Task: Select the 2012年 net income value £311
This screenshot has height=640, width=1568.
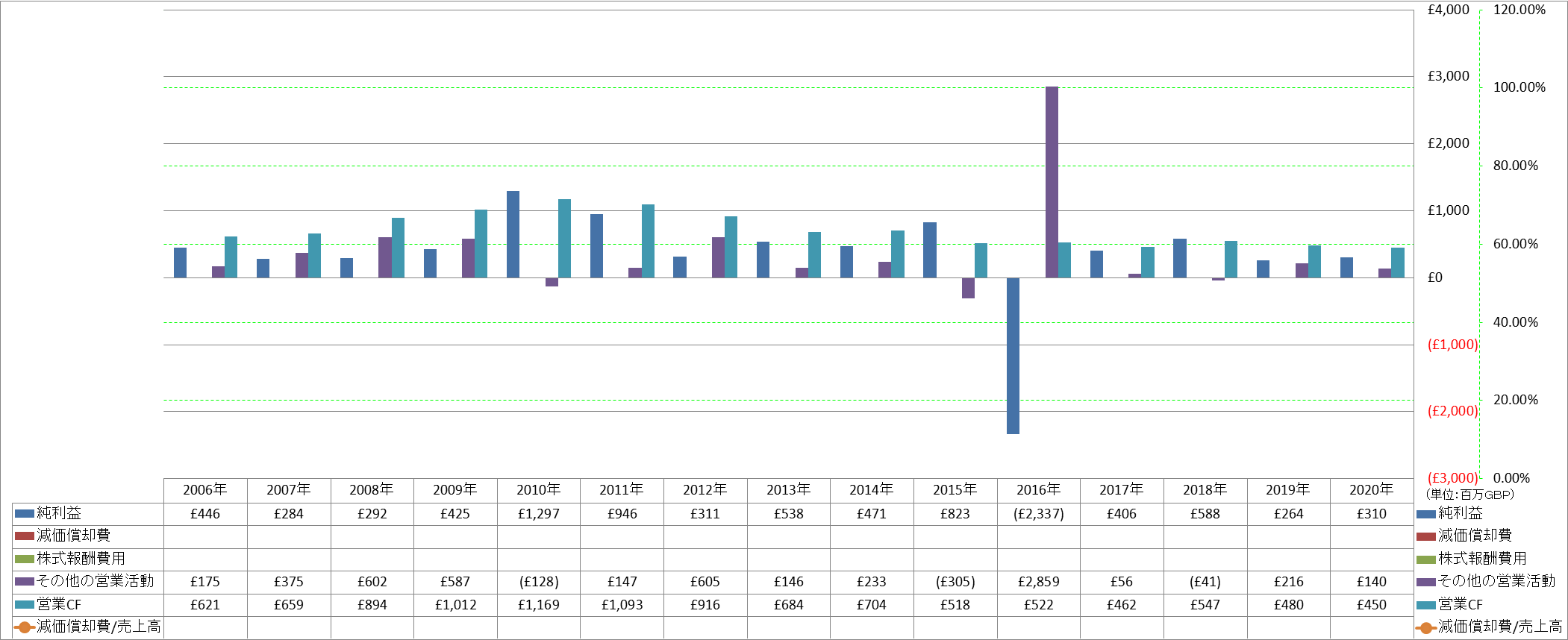Action: 705,514
